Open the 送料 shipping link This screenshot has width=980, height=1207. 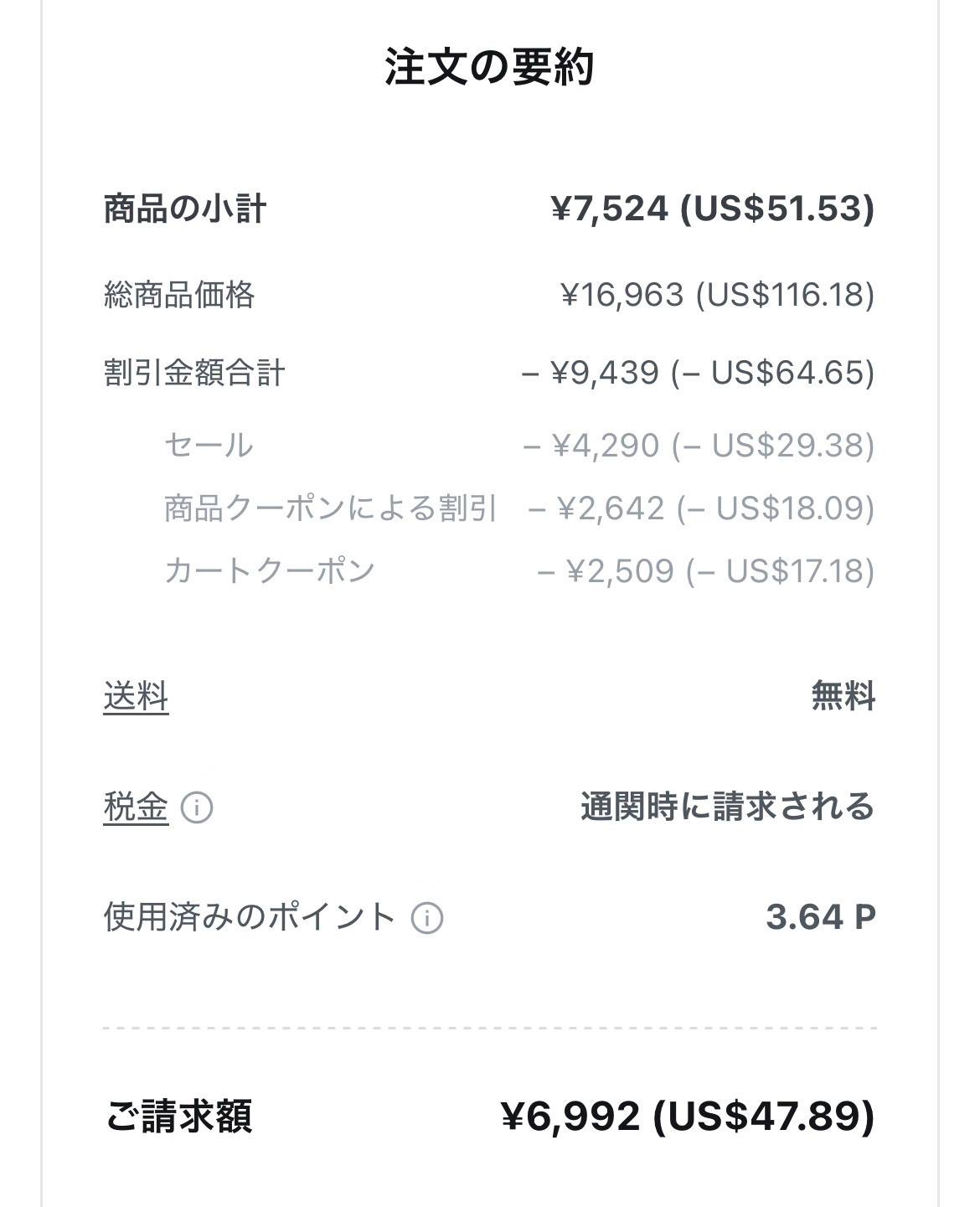136,697
